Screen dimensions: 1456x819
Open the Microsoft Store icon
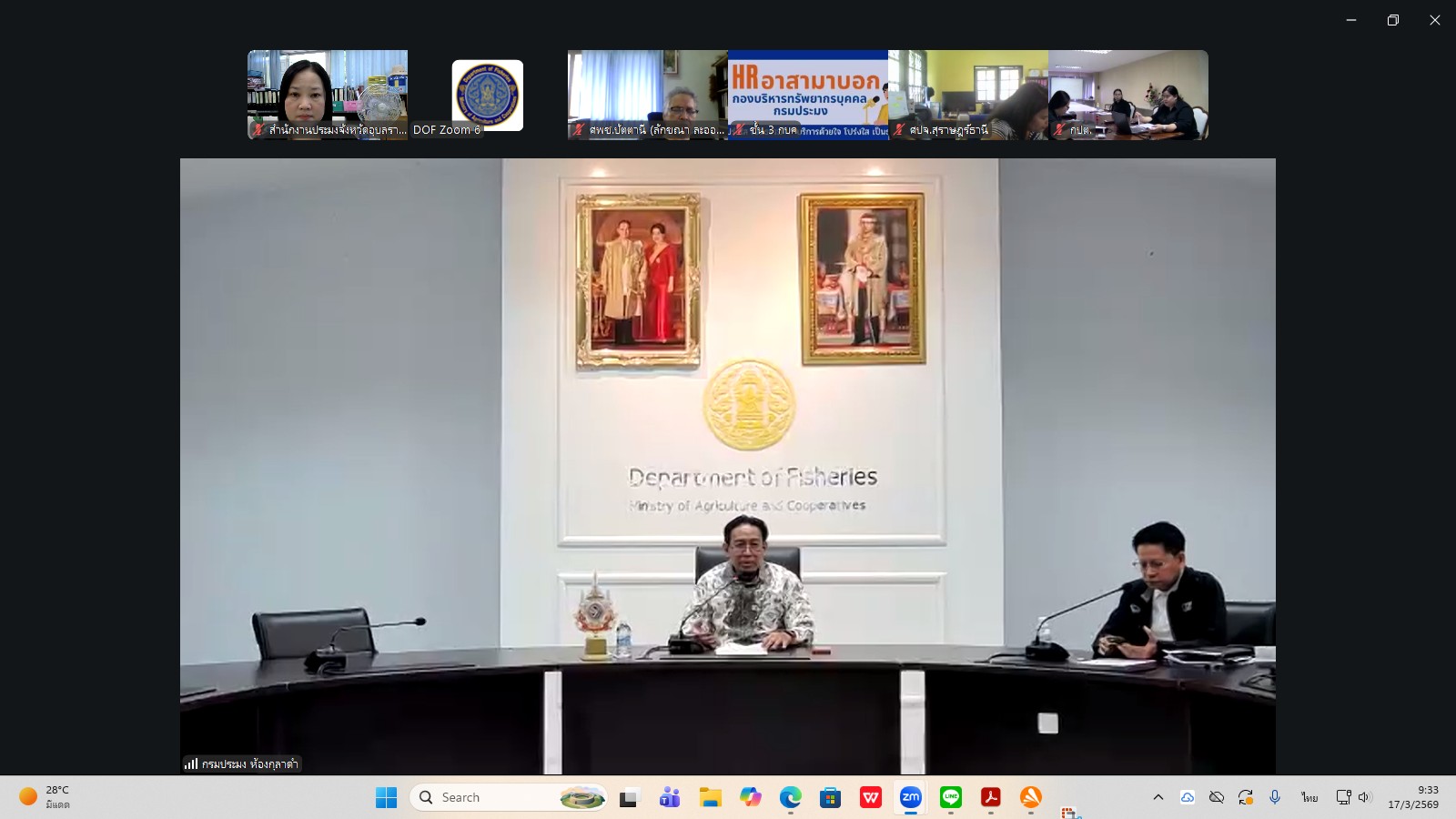(x=830, y=798)
